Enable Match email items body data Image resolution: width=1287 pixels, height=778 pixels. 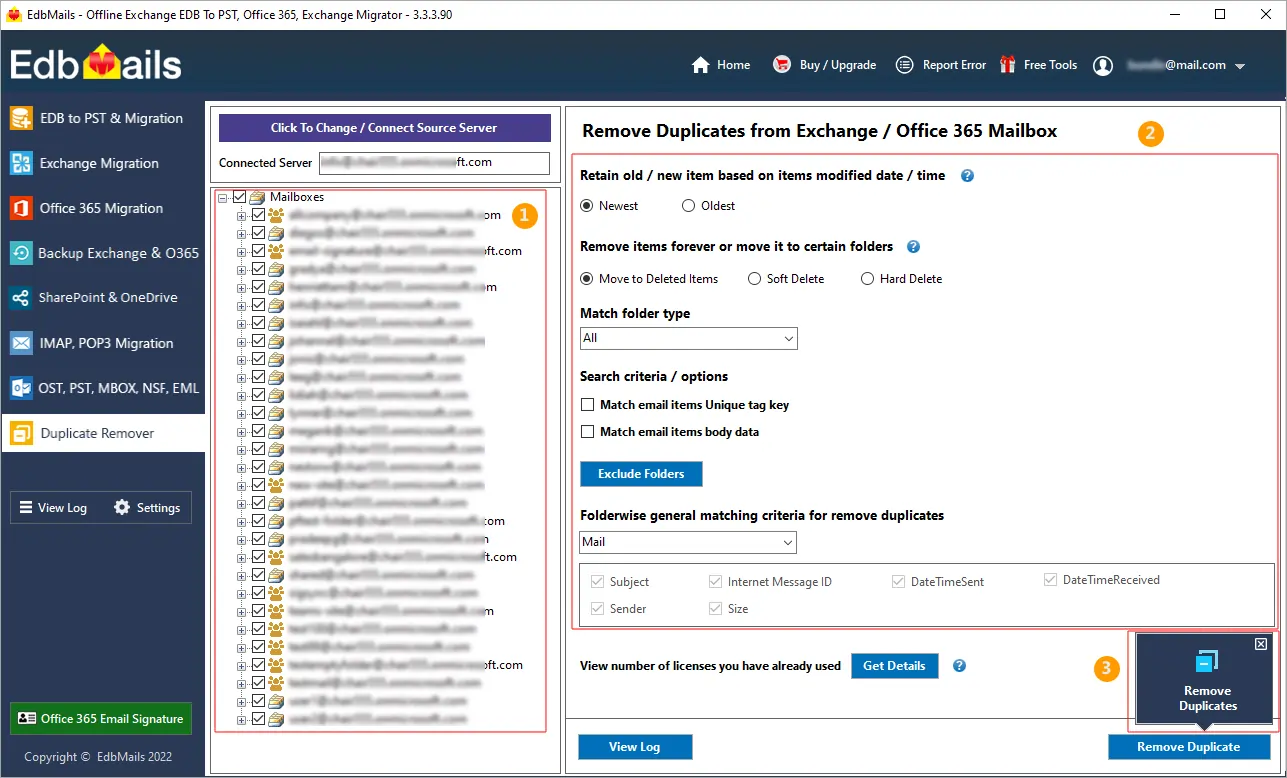(x=588, y=432)
